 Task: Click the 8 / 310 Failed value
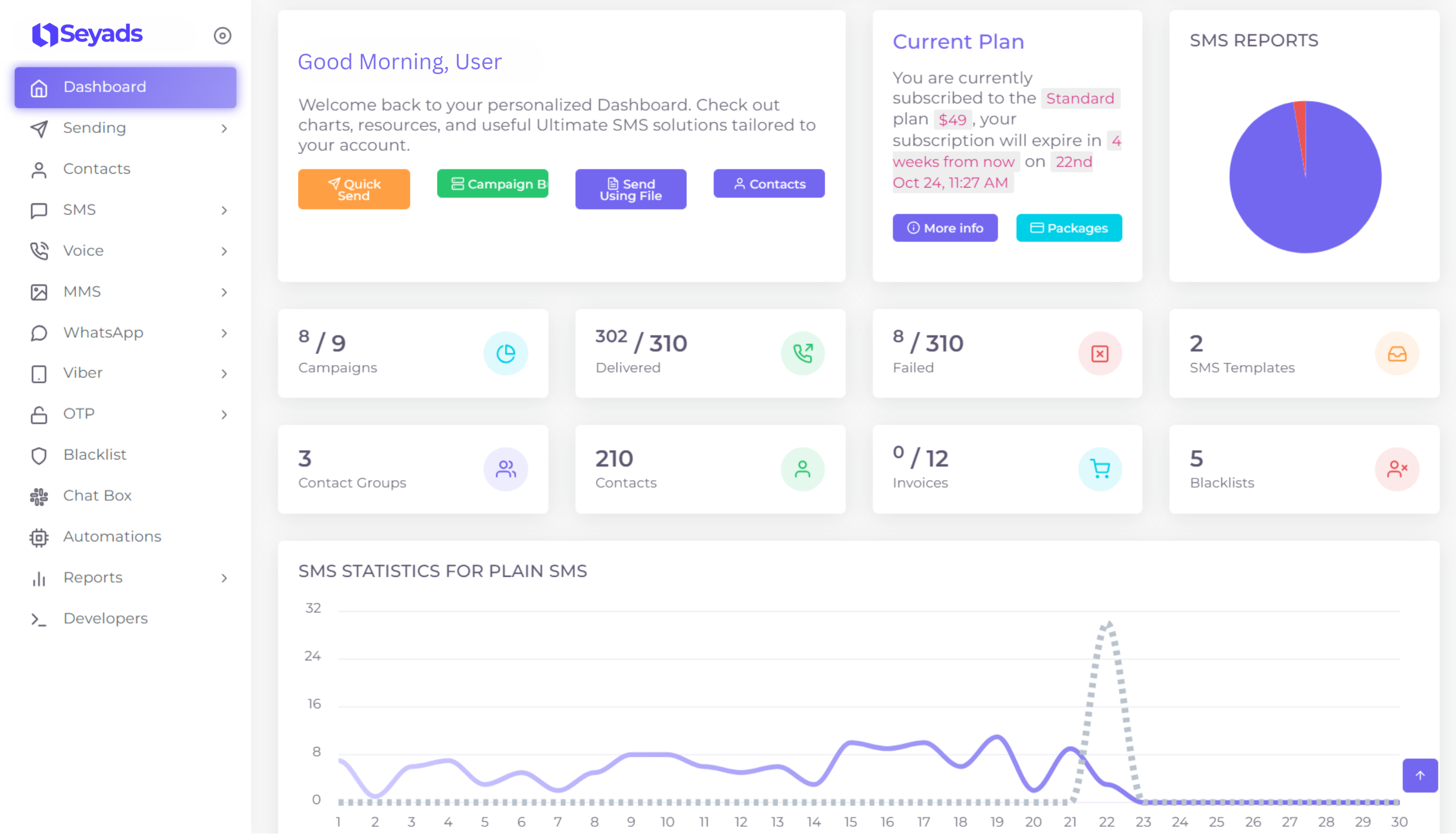[928, 342]
